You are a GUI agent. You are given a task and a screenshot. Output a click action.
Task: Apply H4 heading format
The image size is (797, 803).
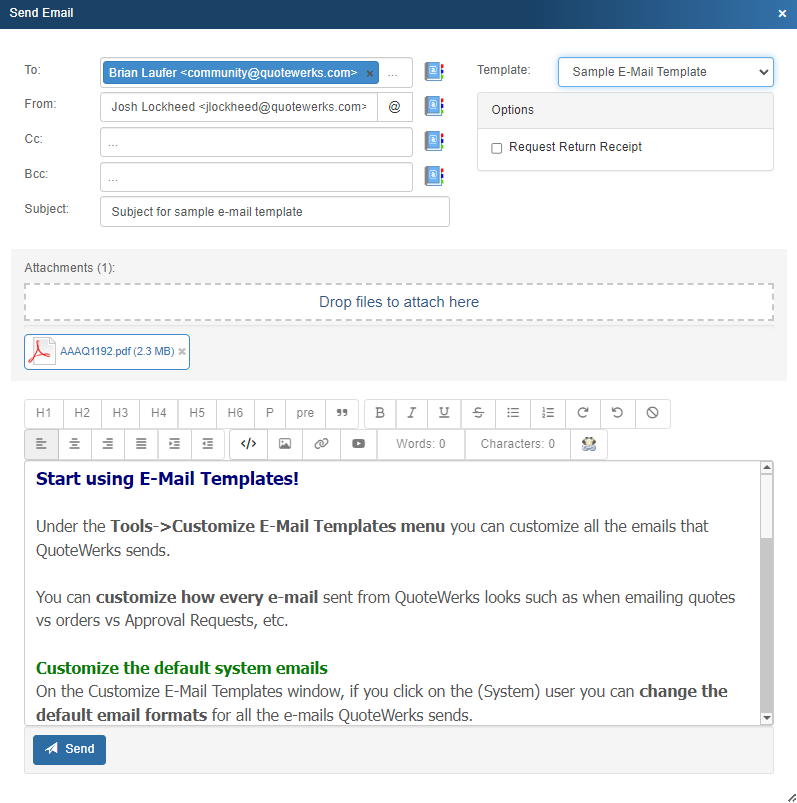(159, 413)
